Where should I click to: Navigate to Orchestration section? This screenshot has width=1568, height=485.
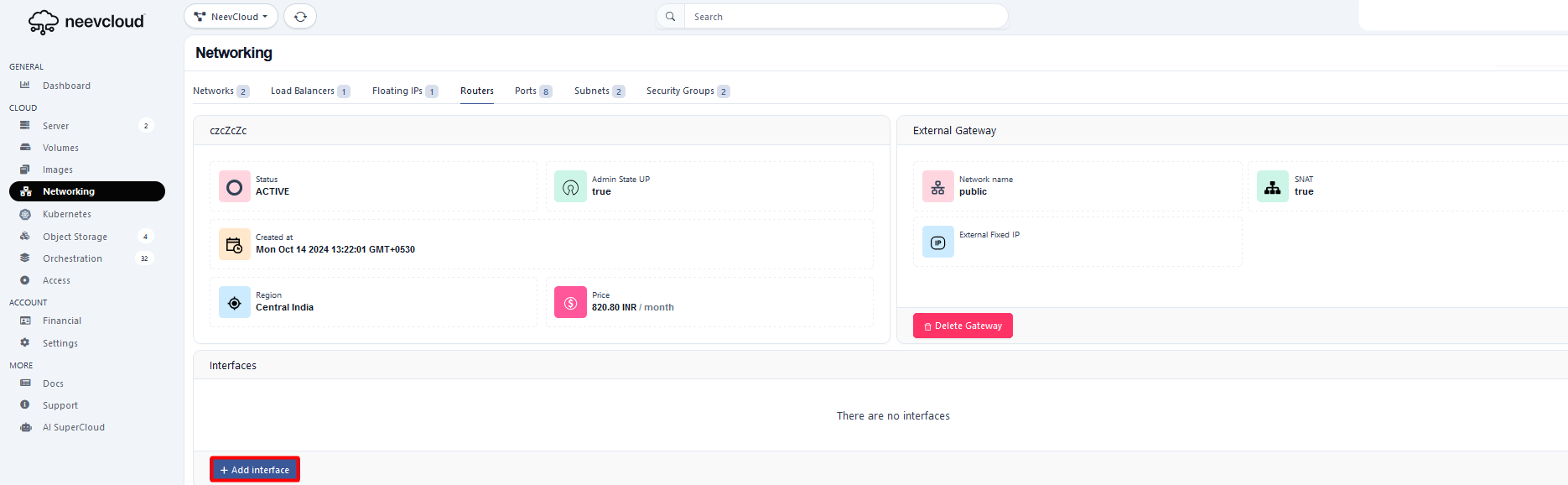(x=72, y=258)
